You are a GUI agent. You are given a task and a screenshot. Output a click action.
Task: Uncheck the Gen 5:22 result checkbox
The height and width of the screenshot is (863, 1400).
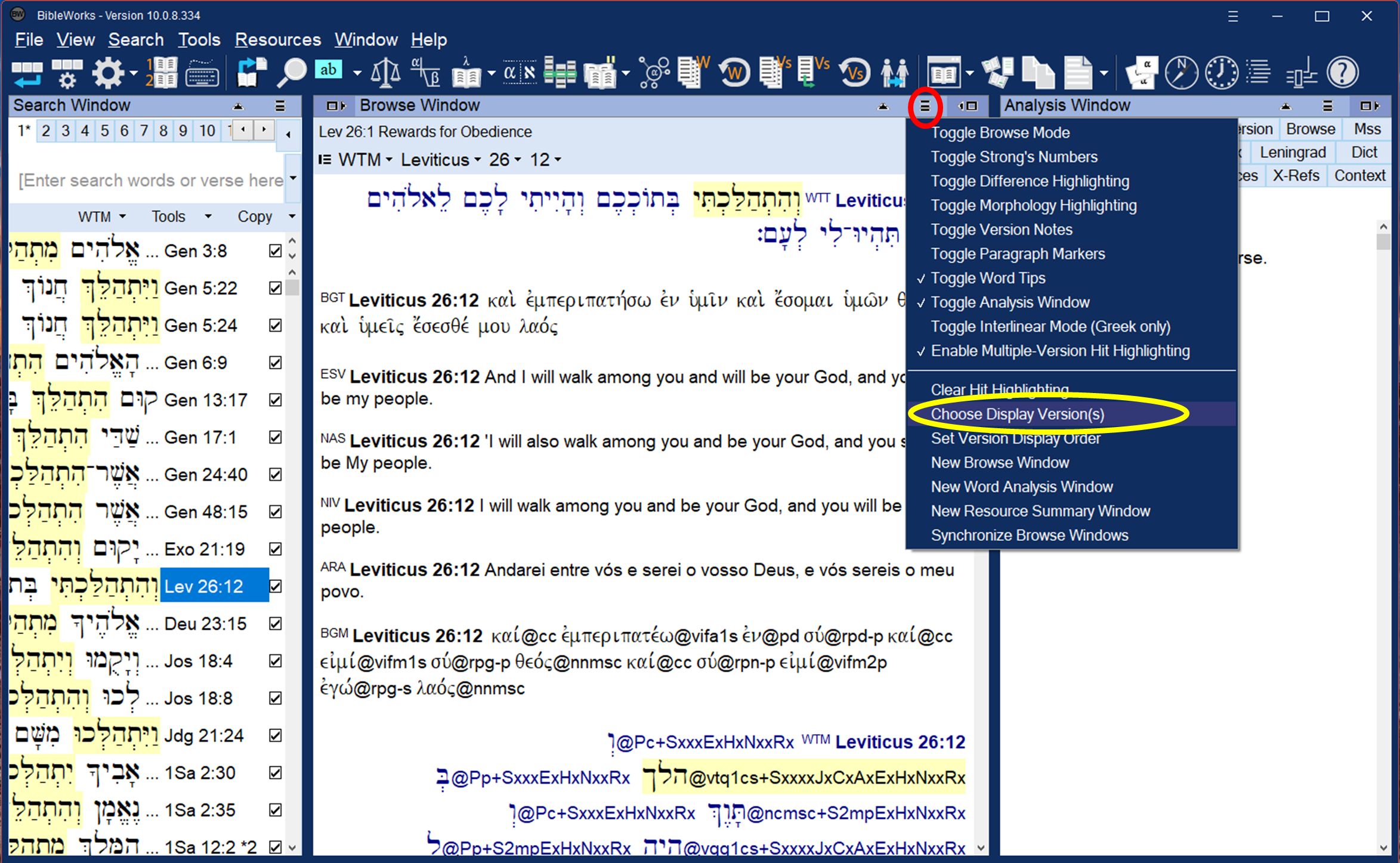(275, 288)
